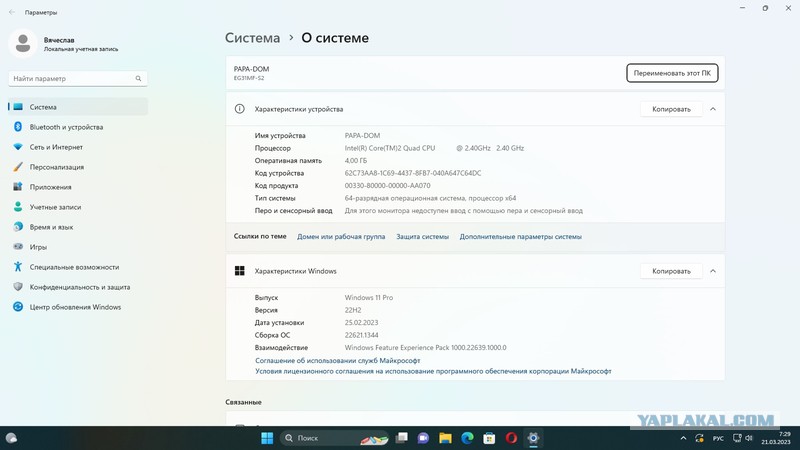This screenshot has width=800, height=450.
Task: Open the weather widget on the taskbar
Action: (x=11, y=438)
